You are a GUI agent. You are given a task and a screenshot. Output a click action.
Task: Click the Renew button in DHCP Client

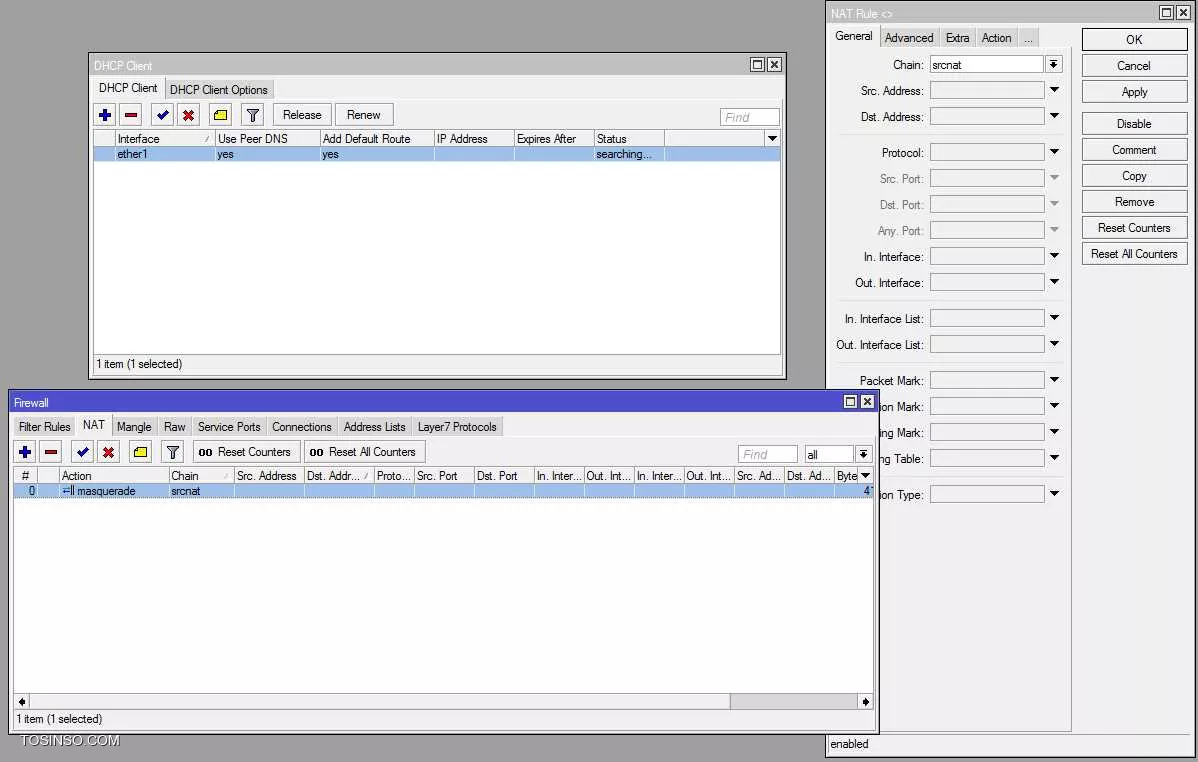pos(364,115)
